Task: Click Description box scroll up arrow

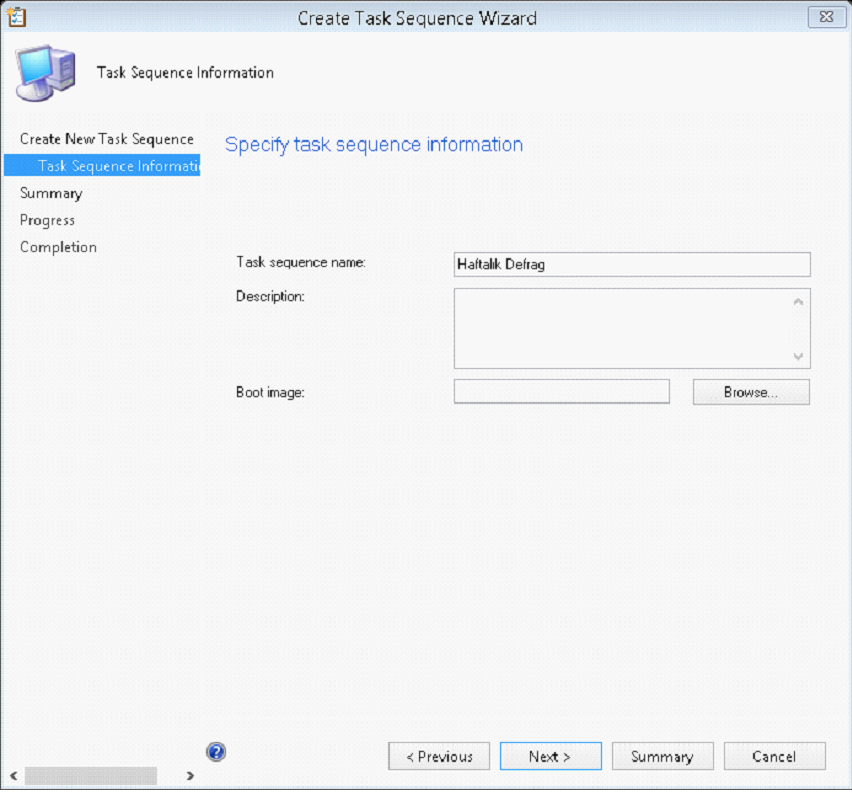Action: (x=798, y=302)
